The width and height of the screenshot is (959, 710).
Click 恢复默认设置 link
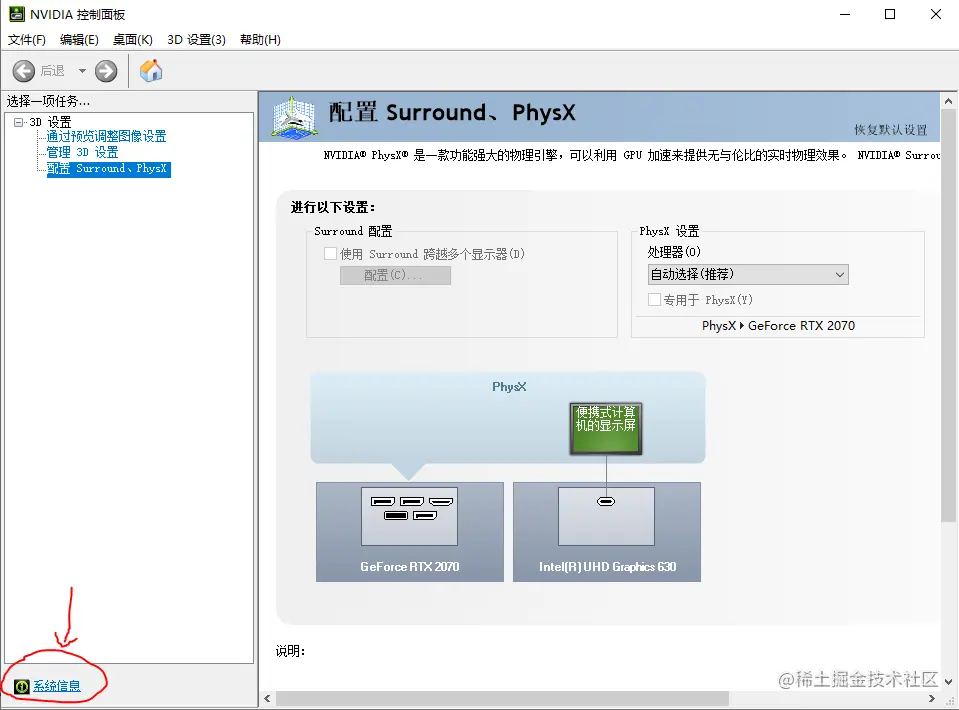click(x=890, y=130)
